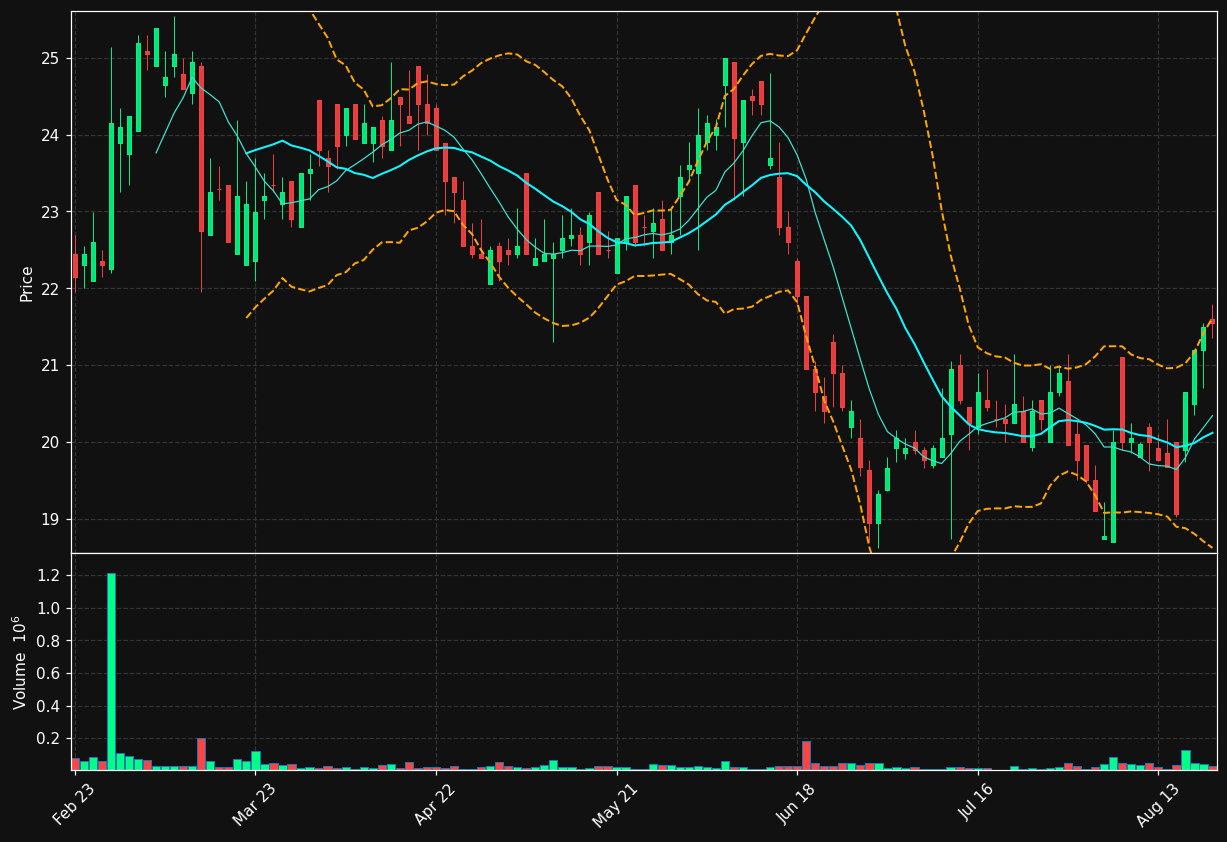Image resolution: width=1227 pixels, height=842 pixels.
Task: Click the 25 price tick label
Action: [51, 59]
